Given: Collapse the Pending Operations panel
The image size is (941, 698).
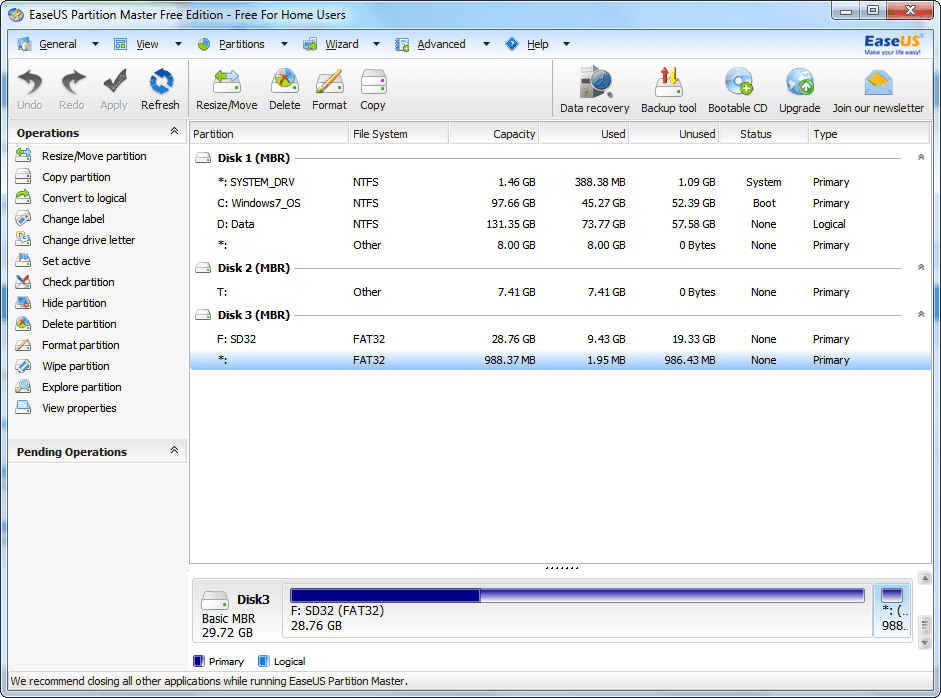Looking at the screenshot, I should pyautogui.click(x=174, y=450).
